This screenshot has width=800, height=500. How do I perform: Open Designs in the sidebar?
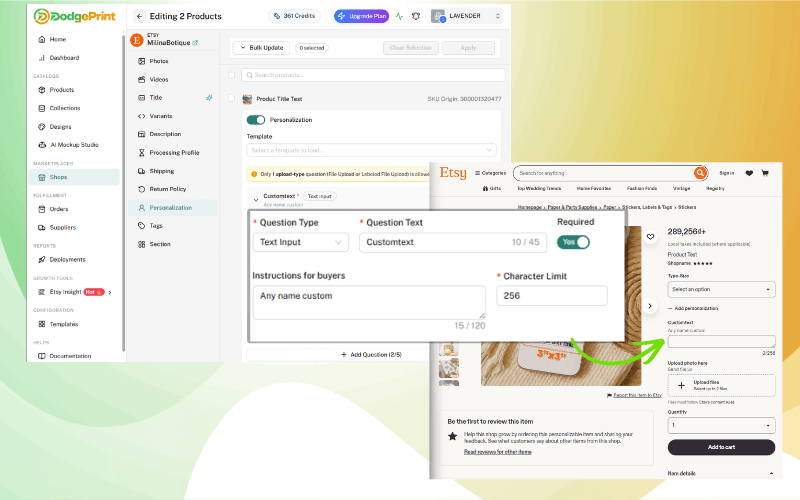click(55, 127)
